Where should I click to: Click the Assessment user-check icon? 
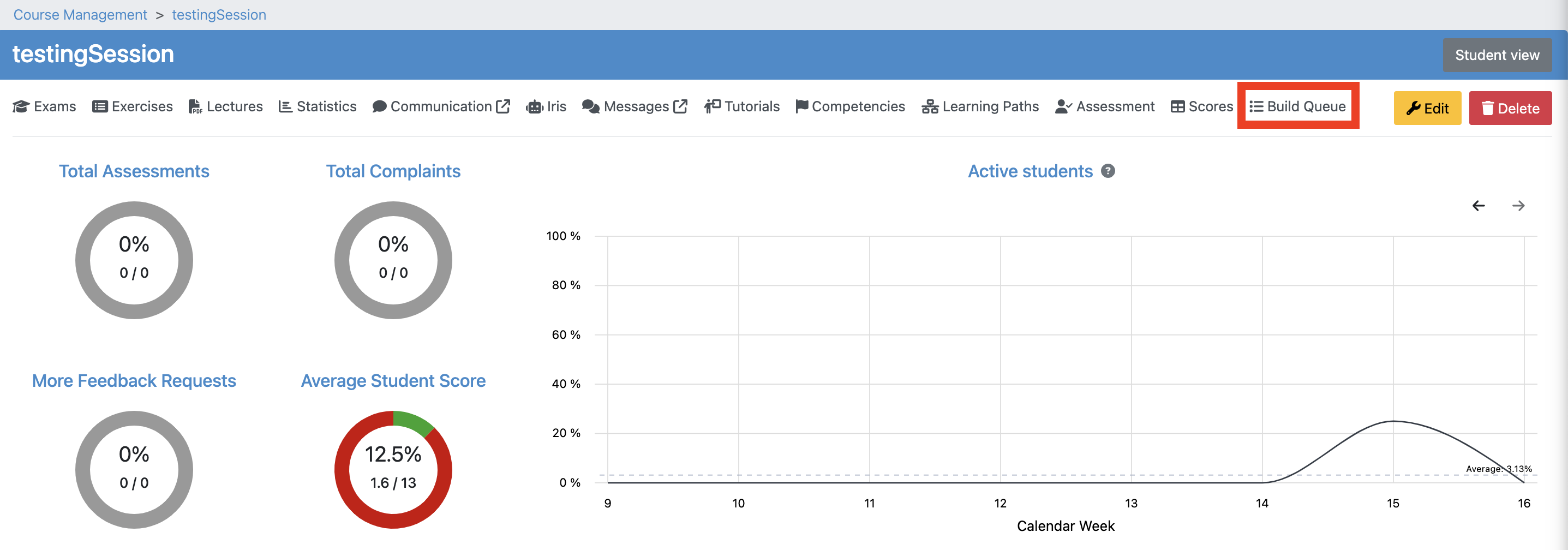[1063, 106]
